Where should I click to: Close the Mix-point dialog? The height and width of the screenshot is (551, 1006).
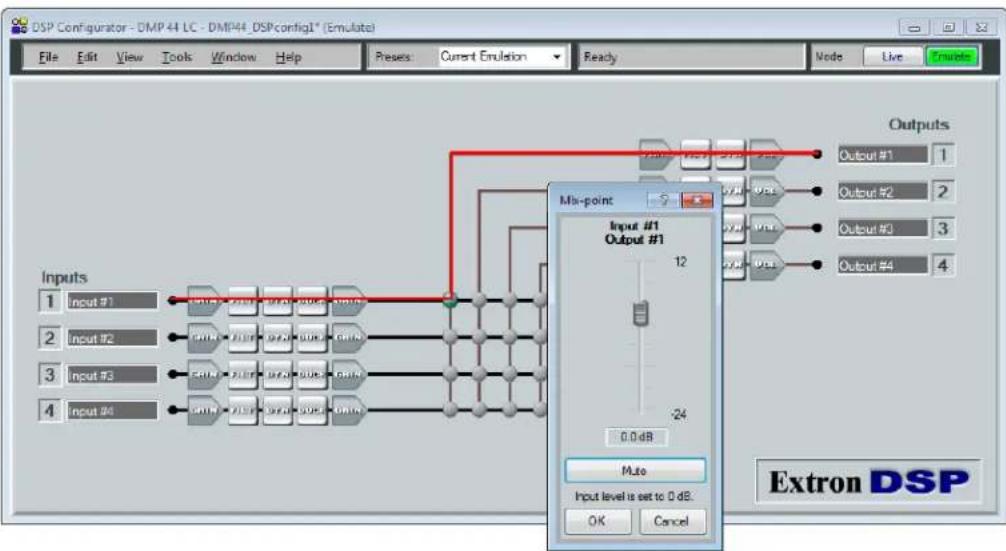697,200
